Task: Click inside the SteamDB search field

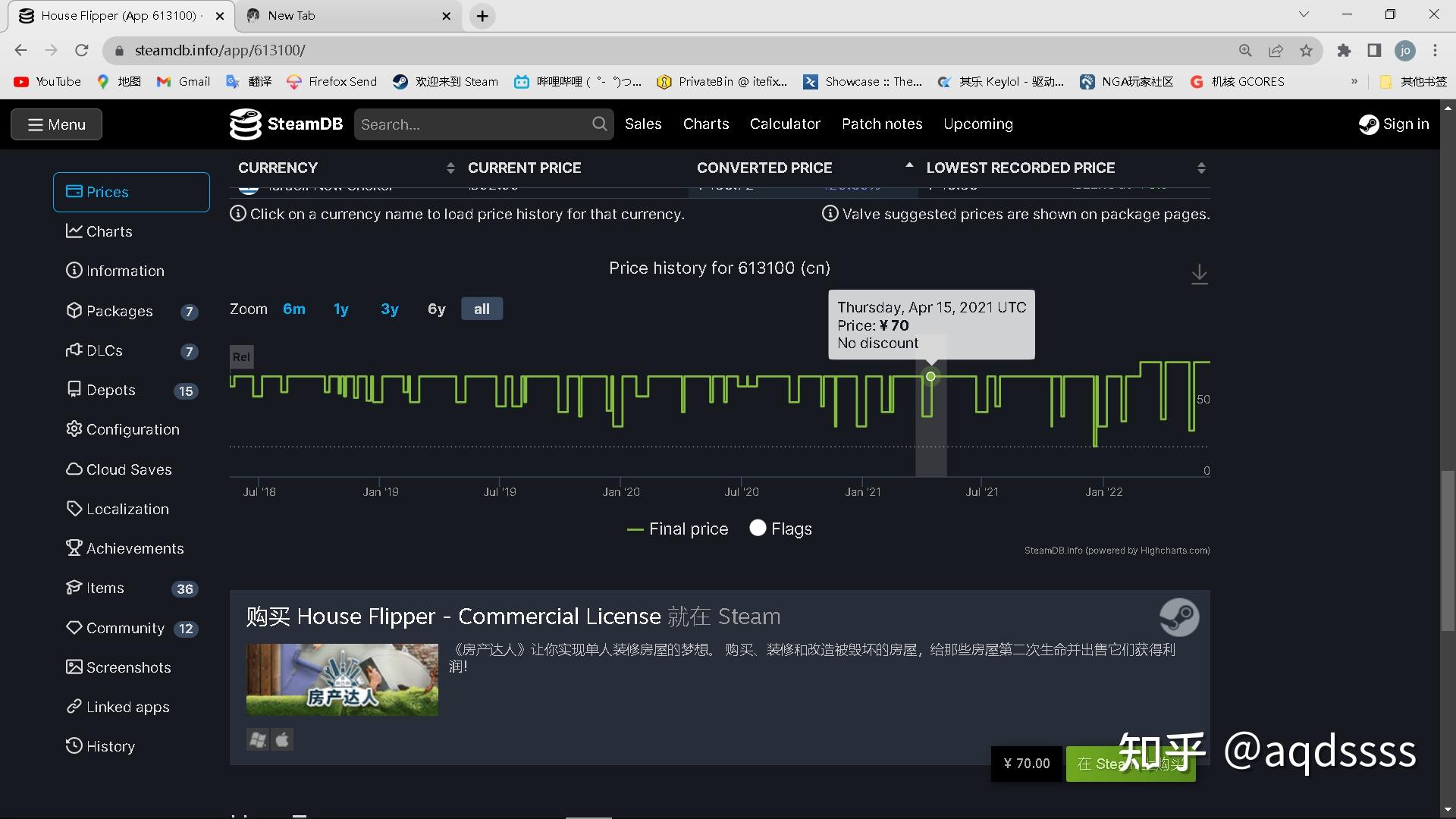Action: (x=470, y=124)
